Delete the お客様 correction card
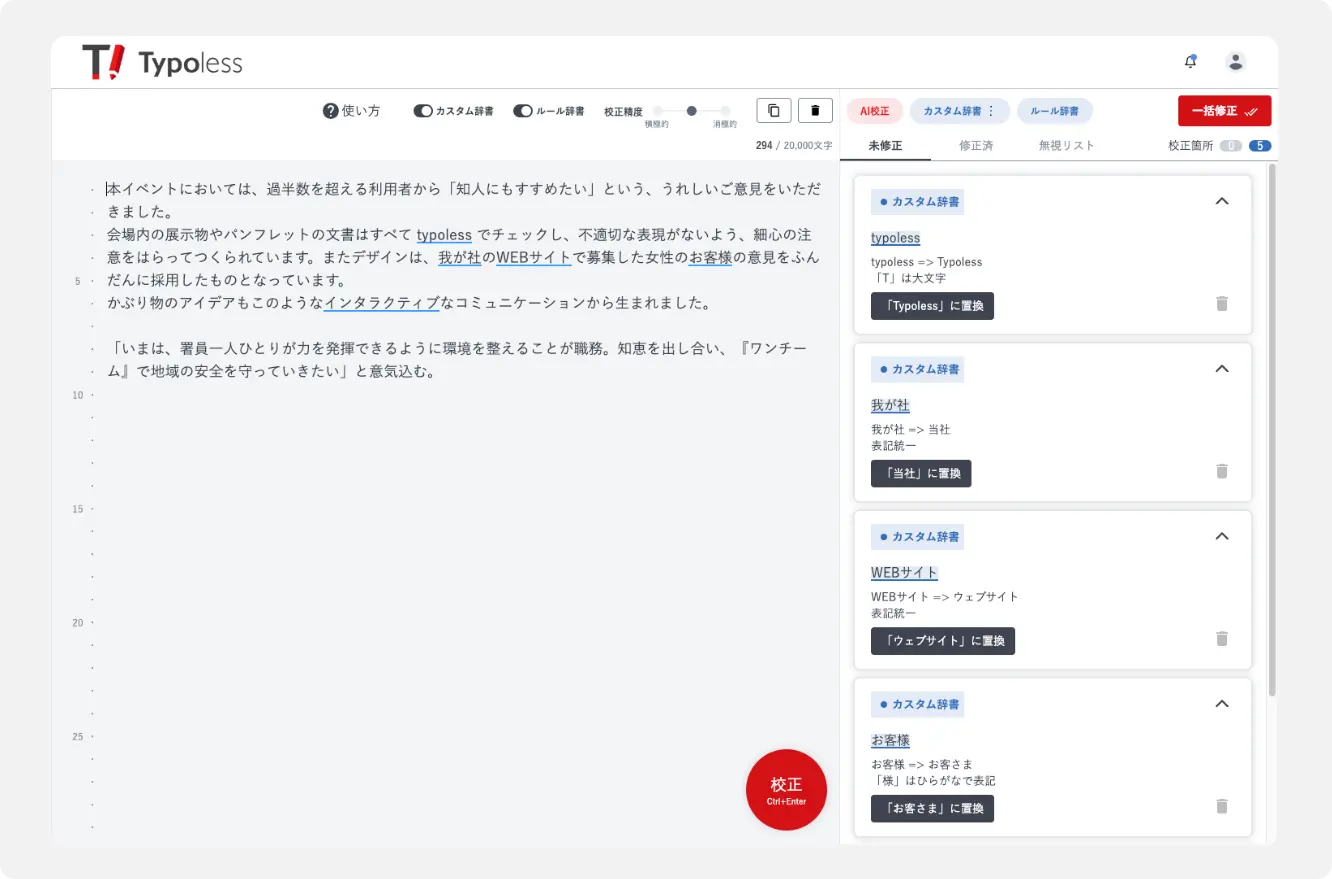The image size is (1332, 879). pos(1221,806)
